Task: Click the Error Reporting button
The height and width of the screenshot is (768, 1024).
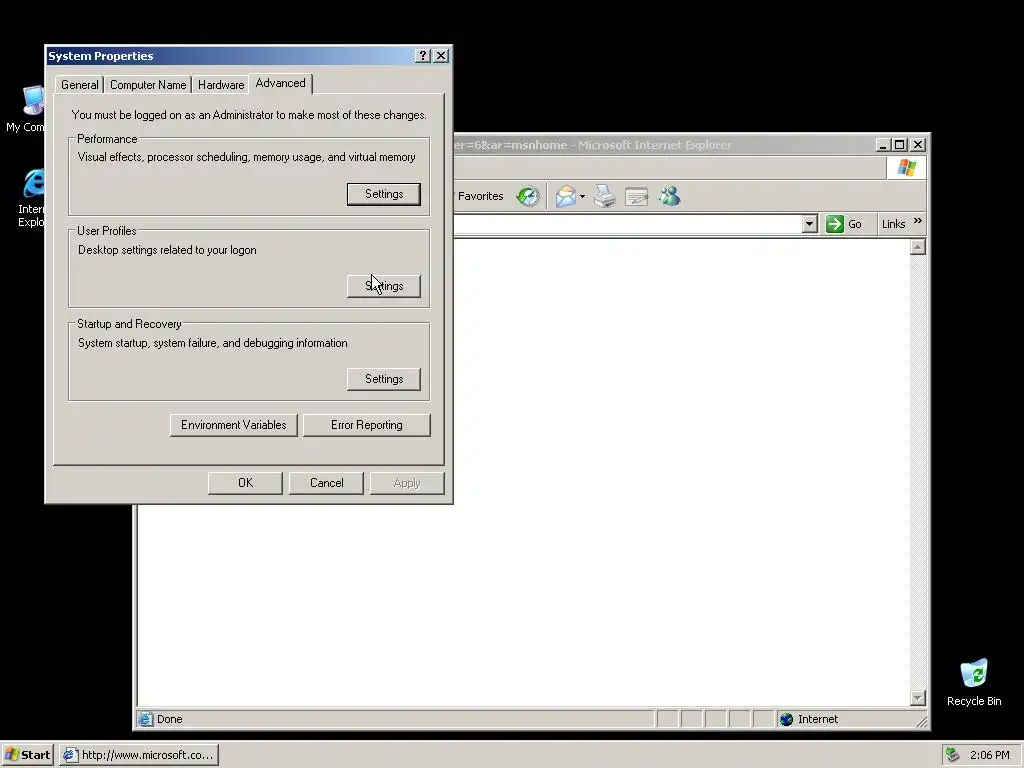Action: pos(366,425)
